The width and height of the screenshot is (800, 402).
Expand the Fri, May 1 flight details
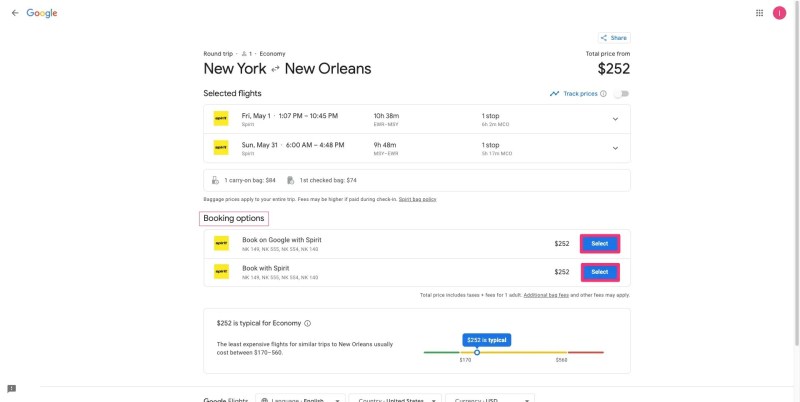coord(615,119)
